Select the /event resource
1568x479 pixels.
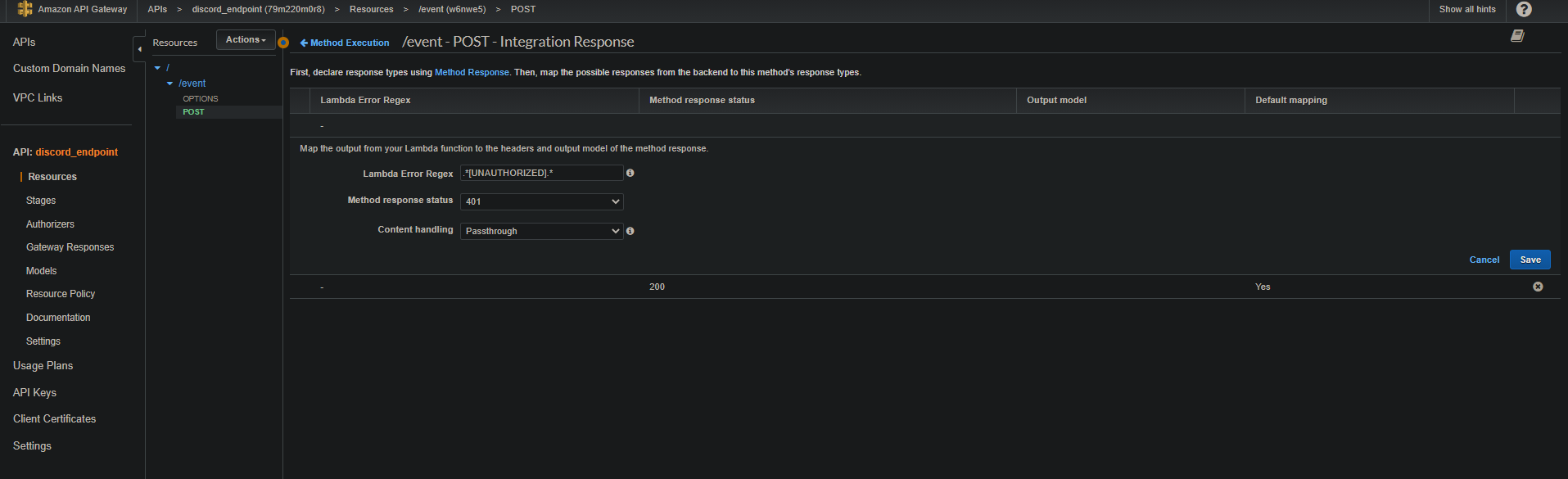(x=192, y=84)
